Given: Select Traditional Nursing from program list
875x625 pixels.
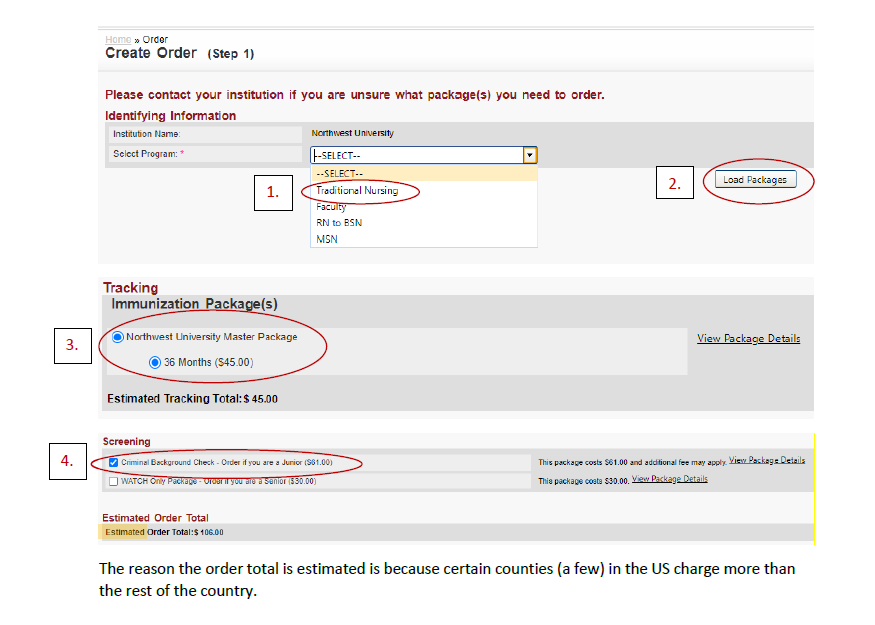Looking at the screenshot, I should 357,190.
